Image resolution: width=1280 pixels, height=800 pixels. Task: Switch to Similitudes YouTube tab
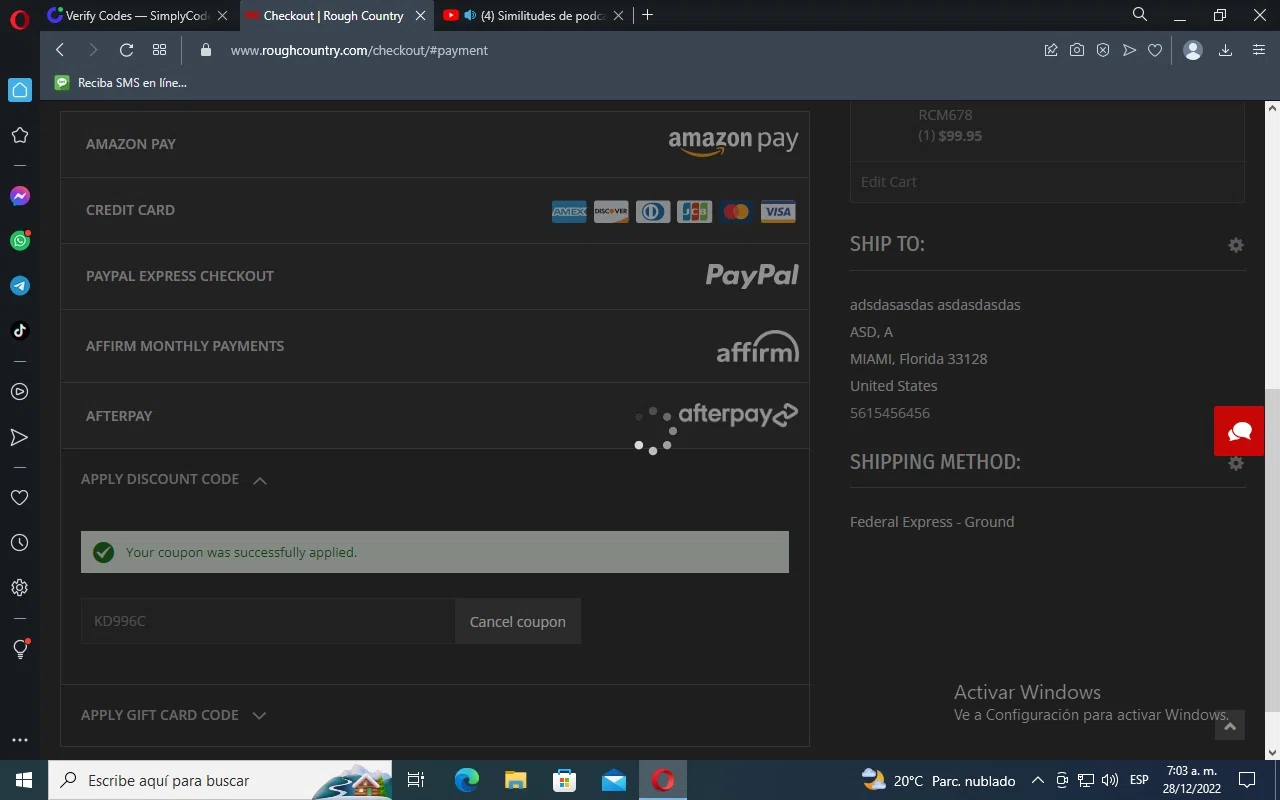(x=536, y=15)
